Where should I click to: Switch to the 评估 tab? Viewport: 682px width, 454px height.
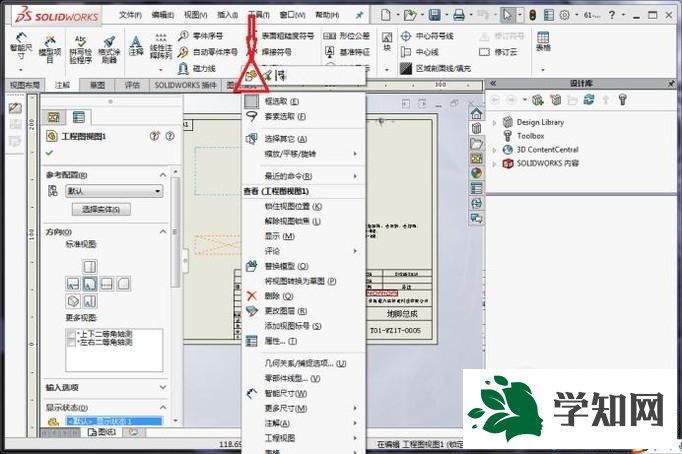(132, 85)
